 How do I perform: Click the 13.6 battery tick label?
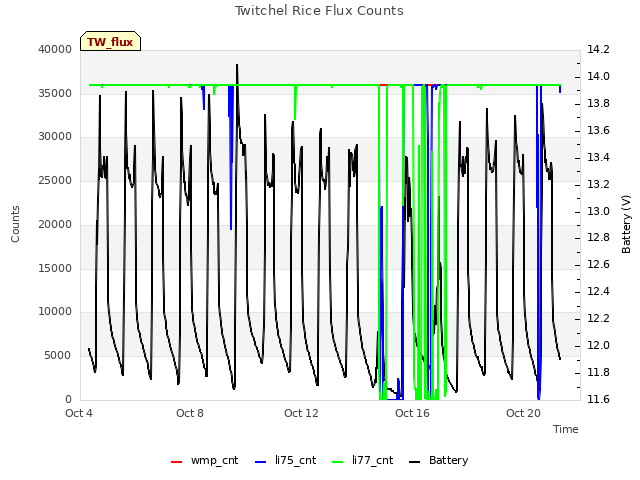pyautogui.click(x=598, y=130)
